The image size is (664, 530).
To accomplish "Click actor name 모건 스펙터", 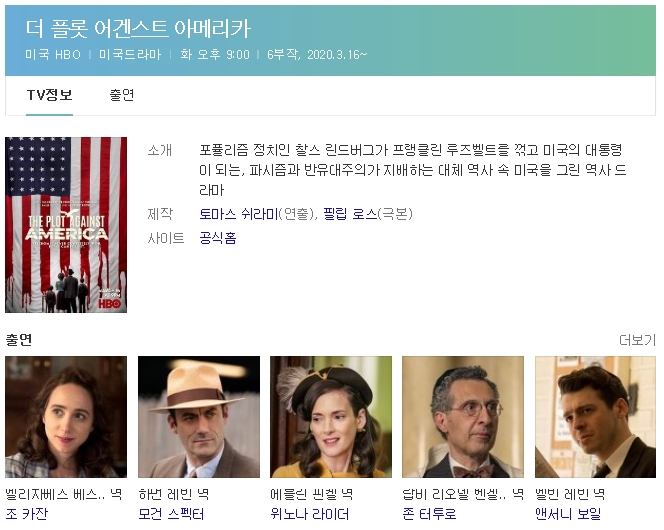I will click(x=171, y=514).
